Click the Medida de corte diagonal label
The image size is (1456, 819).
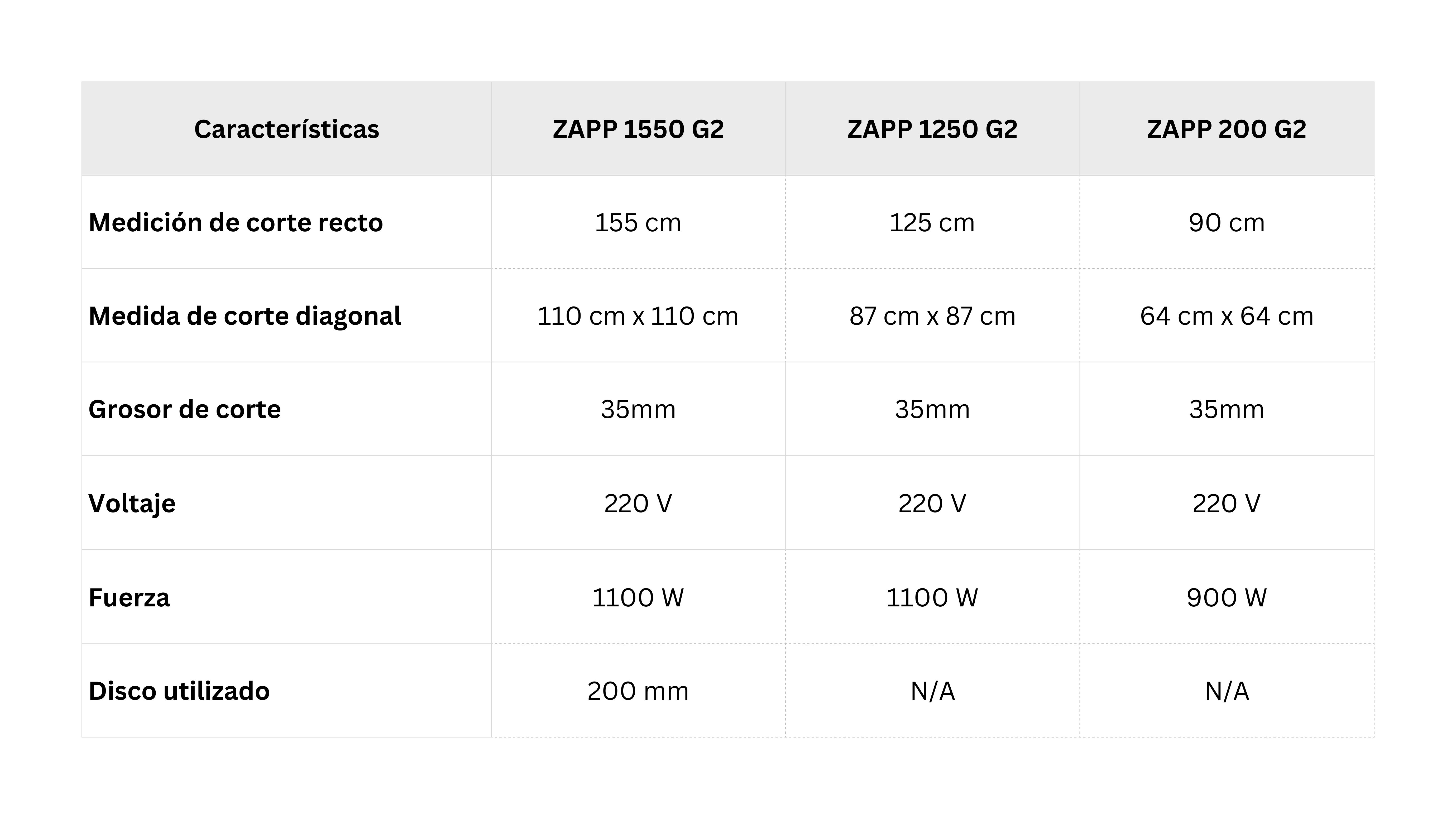(245, 315)
